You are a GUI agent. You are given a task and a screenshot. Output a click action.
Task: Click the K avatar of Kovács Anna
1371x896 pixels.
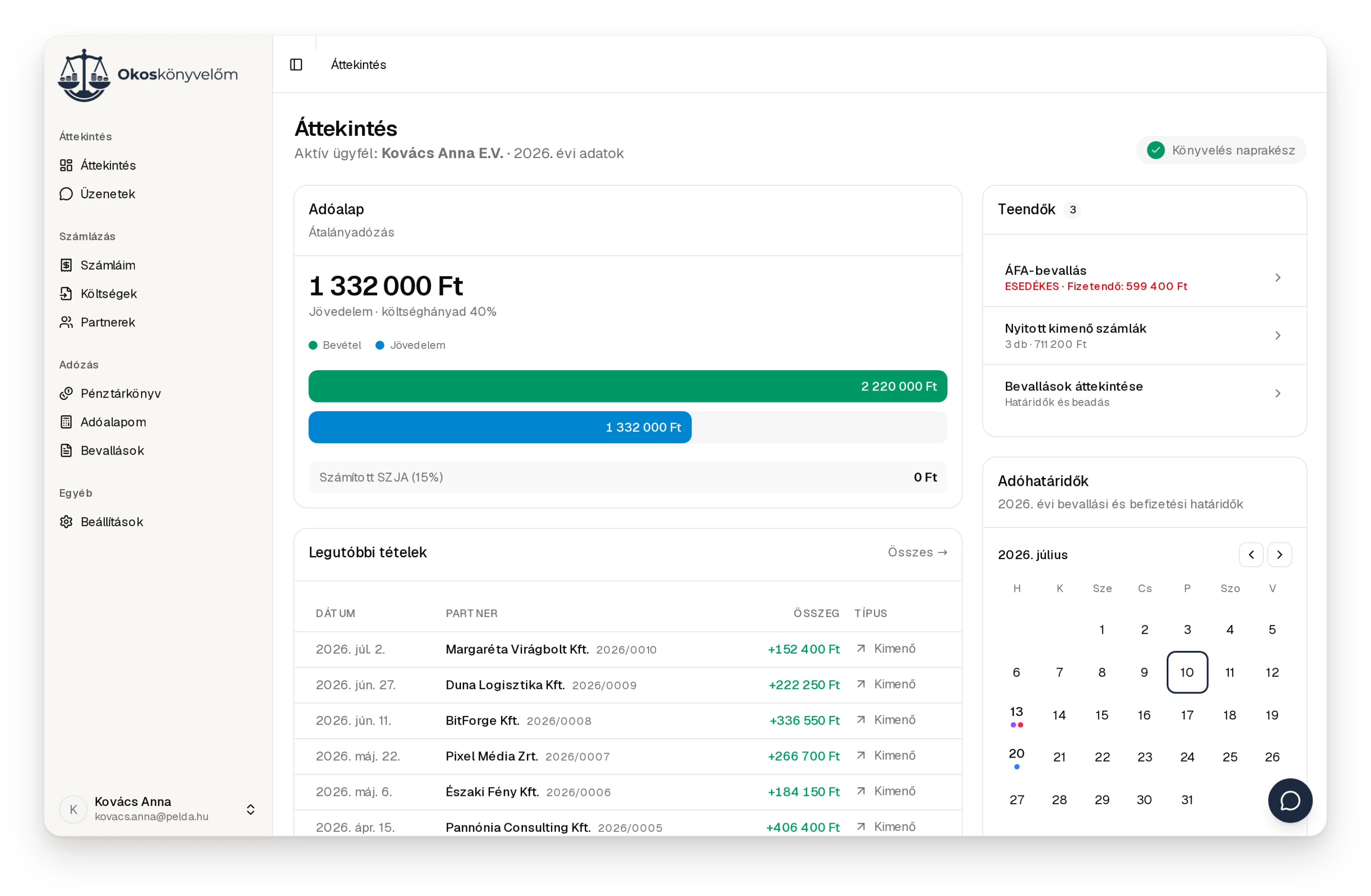tap(73, 809)
